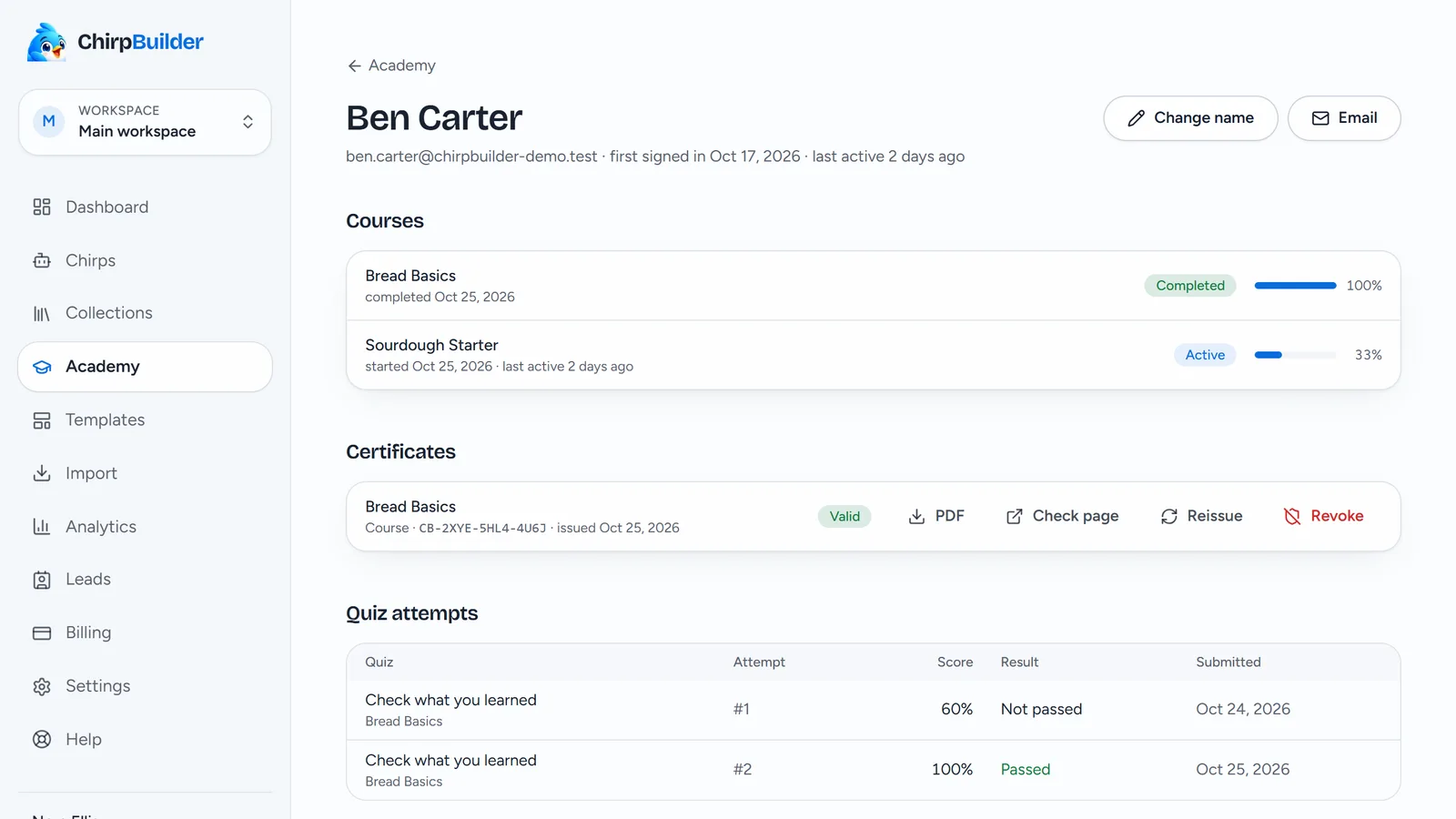Click the Billing credit card icon

[x=42, y=633]
